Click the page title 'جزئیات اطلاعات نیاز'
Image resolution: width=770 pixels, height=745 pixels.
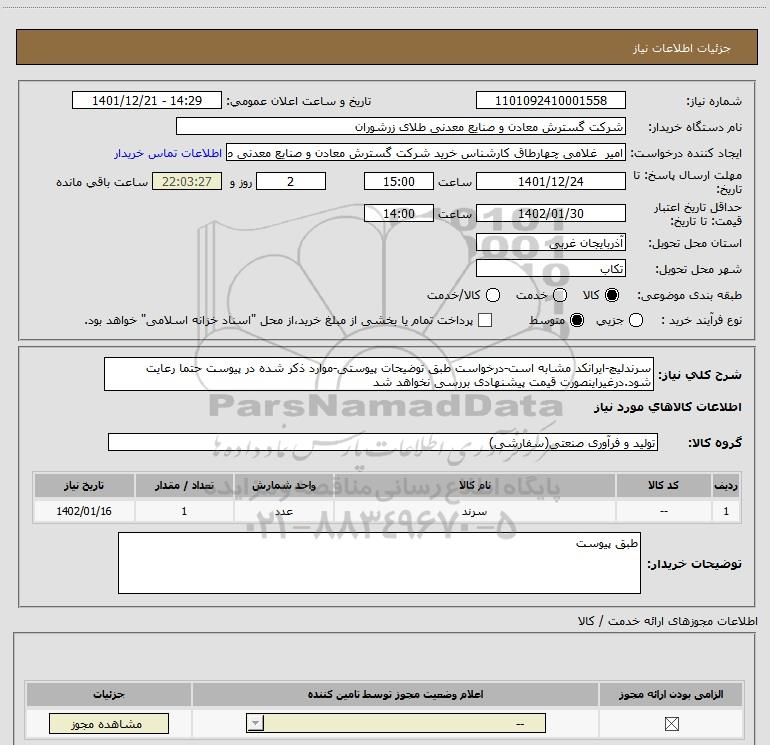point(682,48)
